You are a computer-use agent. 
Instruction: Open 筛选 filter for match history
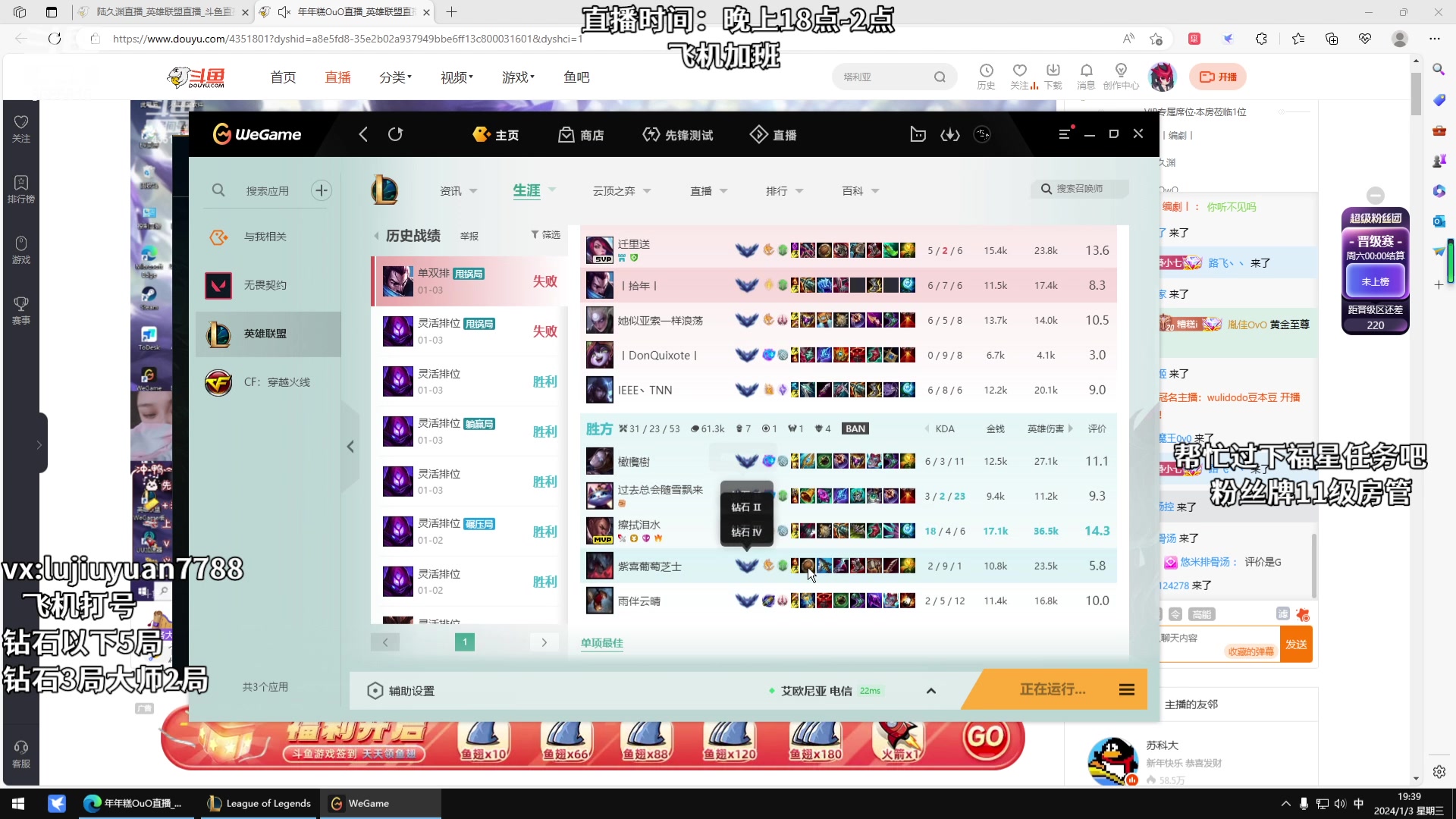(546, 235)
